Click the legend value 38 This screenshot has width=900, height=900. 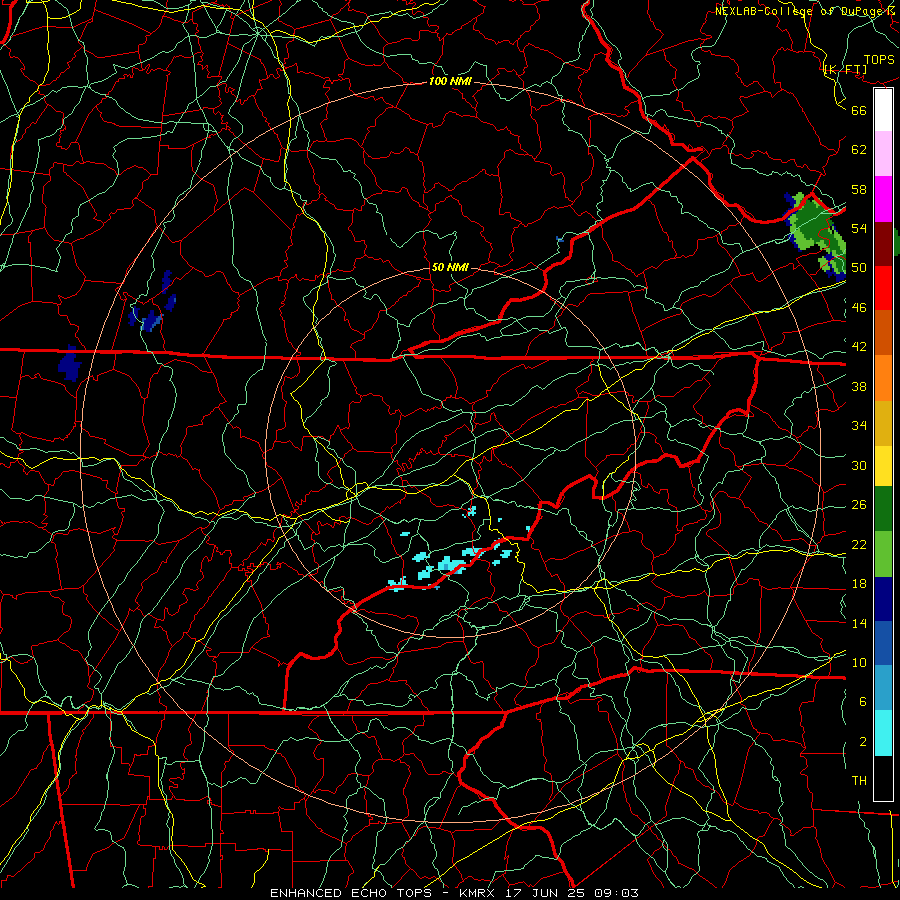click(x=859, y=386)
